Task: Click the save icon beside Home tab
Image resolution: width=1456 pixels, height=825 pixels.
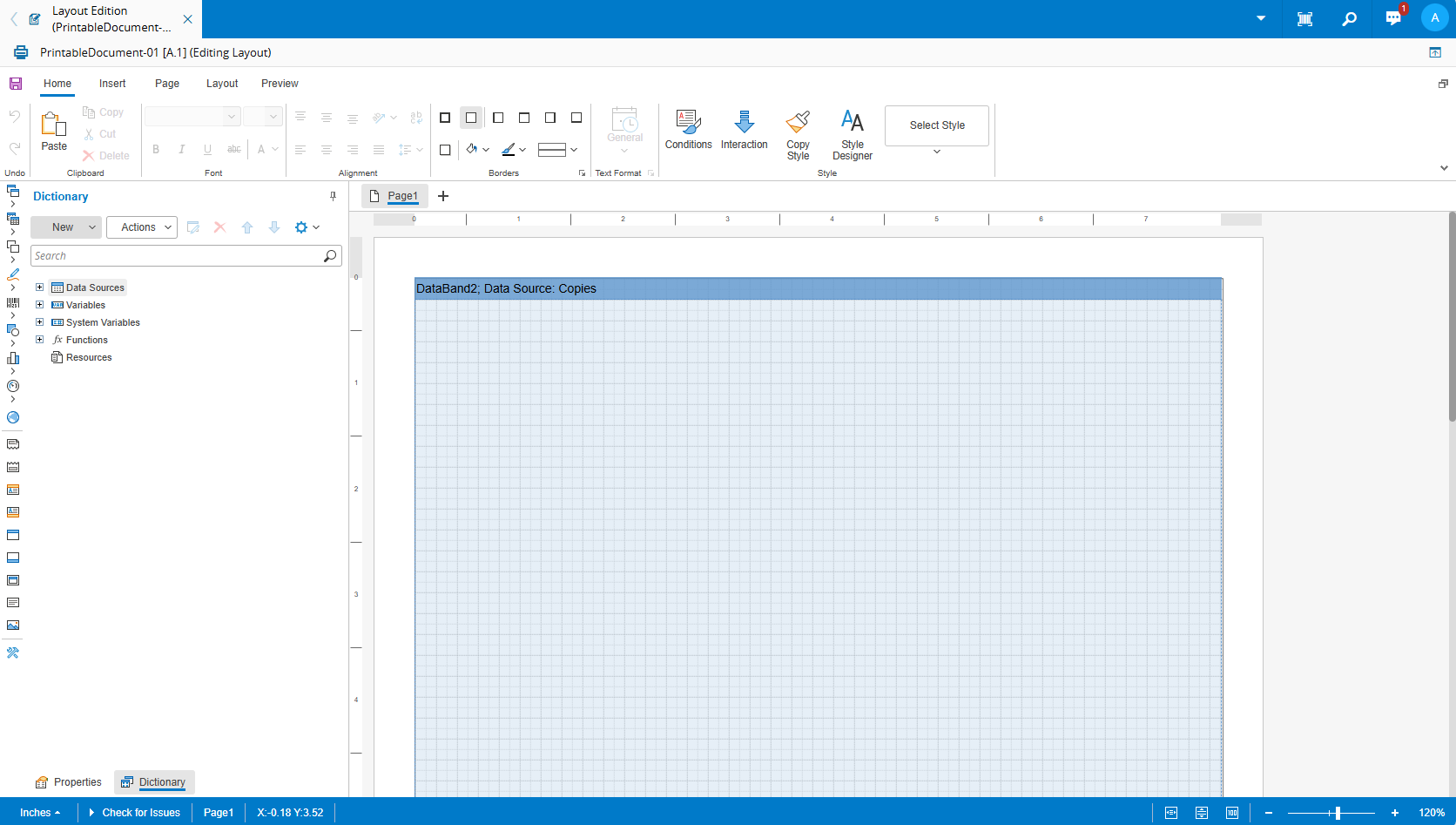Action: pyautogui.click(x=16, y=84)
